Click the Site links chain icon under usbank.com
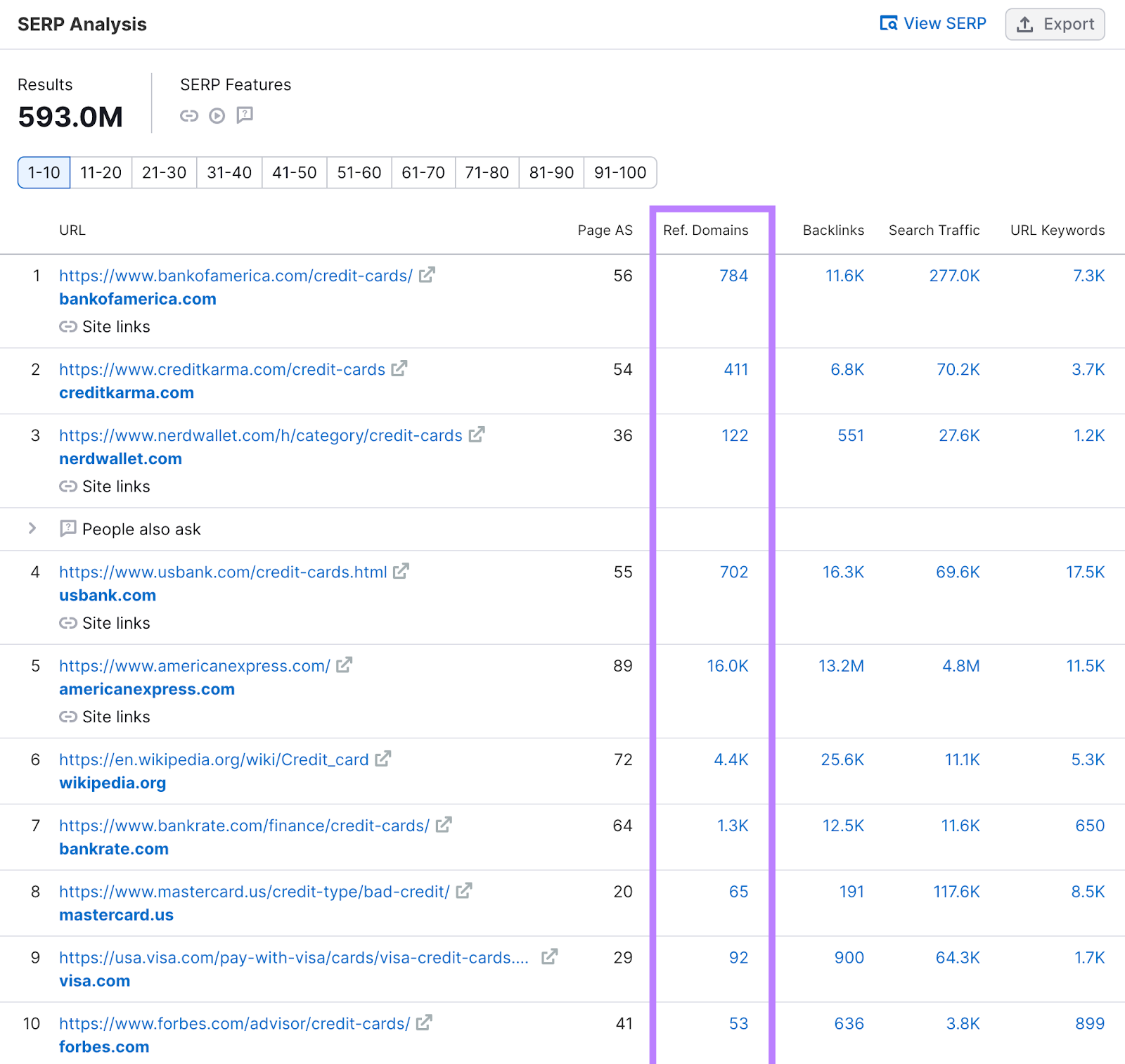This screenshot has width=1125, height=1064. click(70, 623)
